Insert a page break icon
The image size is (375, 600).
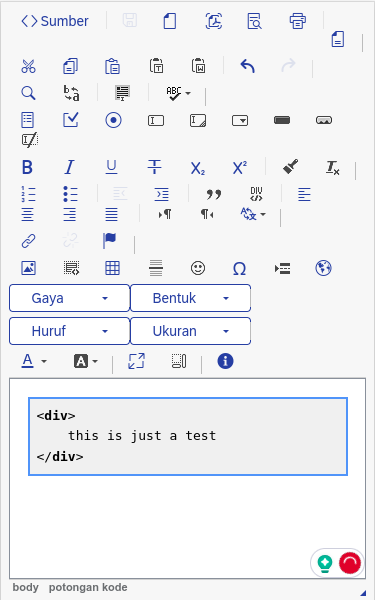[x=282, y=268]
